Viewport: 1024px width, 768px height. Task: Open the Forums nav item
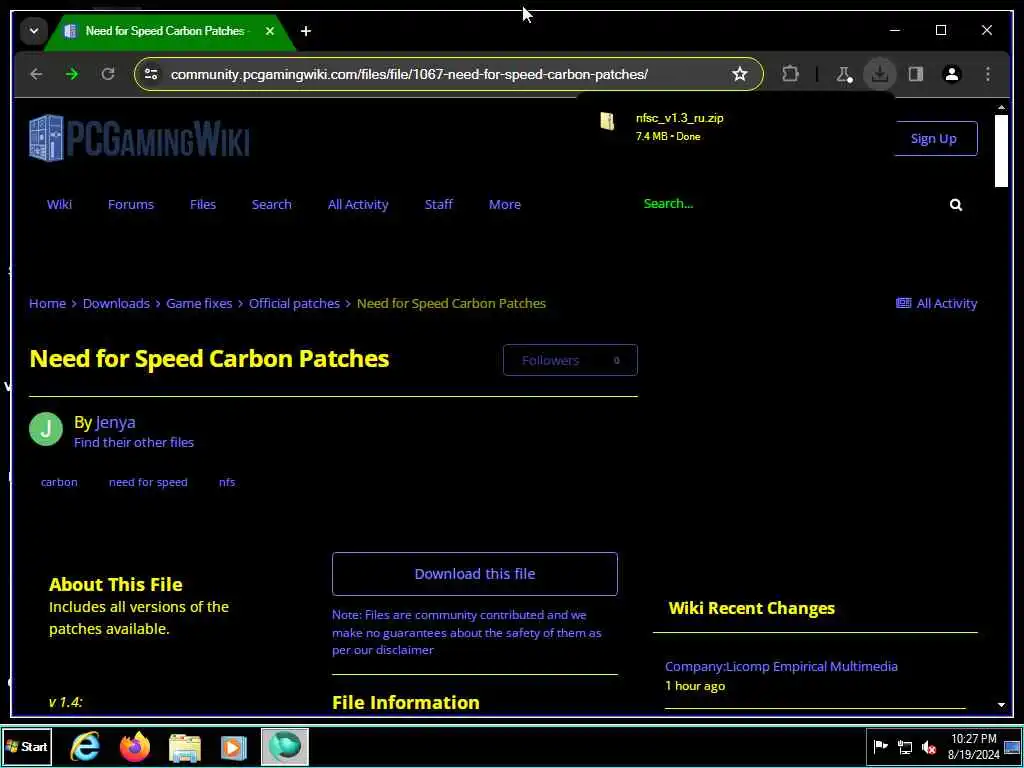(131, 204)
